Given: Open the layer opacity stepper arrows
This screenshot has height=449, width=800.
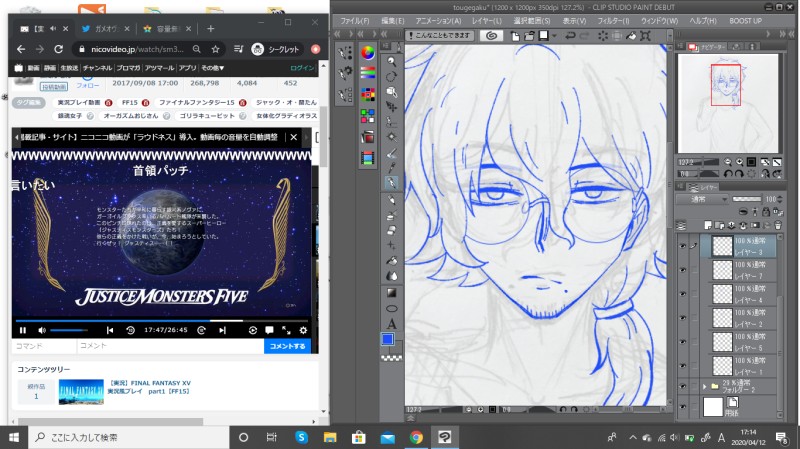Looking at the screenshot, I should pos(780,199).
